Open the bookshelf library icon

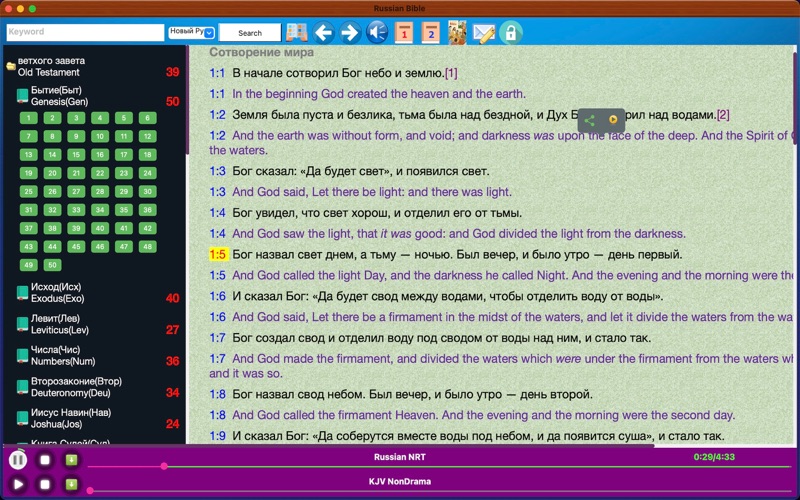(x=296, y=33)
